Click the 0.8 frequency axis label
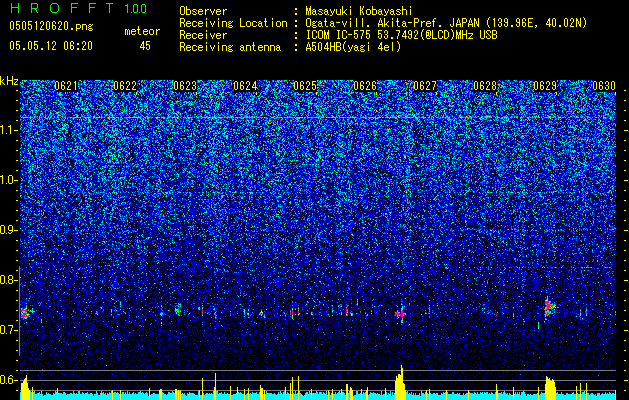Image resolution: width=629 pixels, height=400 pixels. click(x=7, y=280)
